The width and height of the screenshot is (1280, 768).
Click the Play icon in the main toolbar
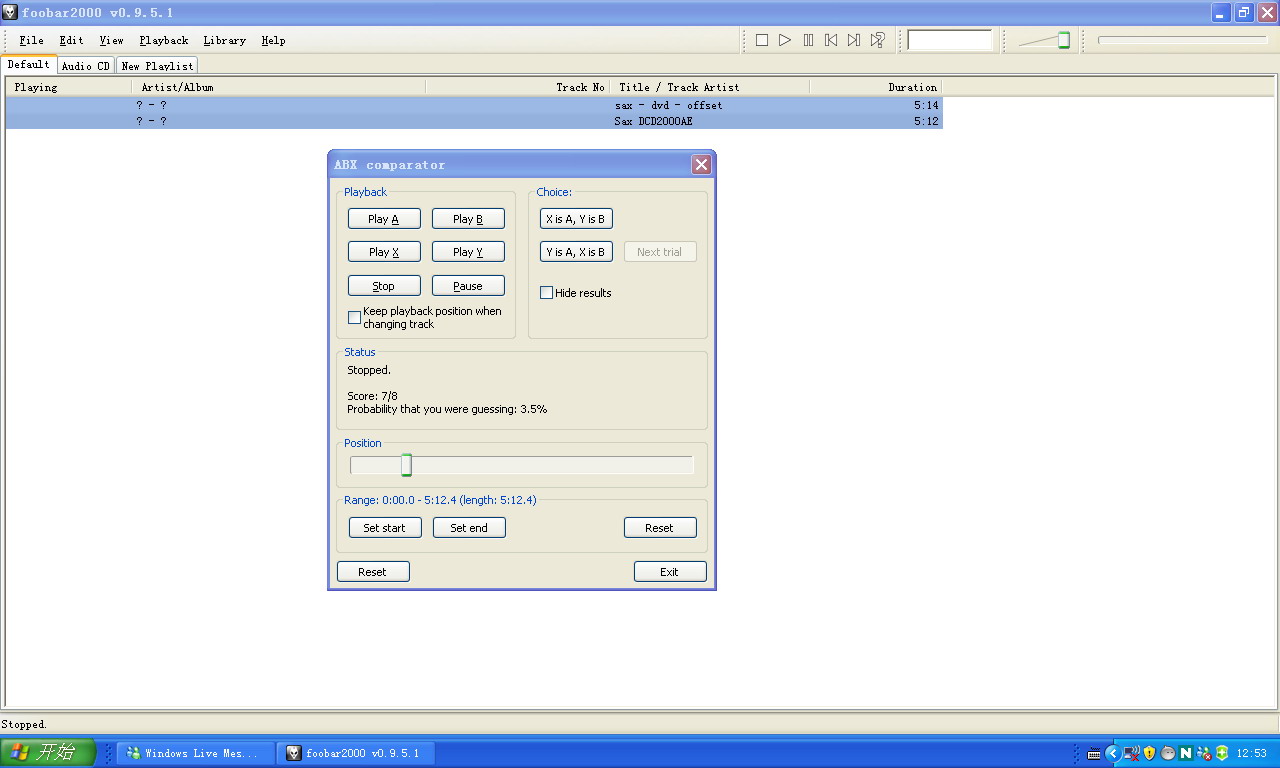(785, 40)
